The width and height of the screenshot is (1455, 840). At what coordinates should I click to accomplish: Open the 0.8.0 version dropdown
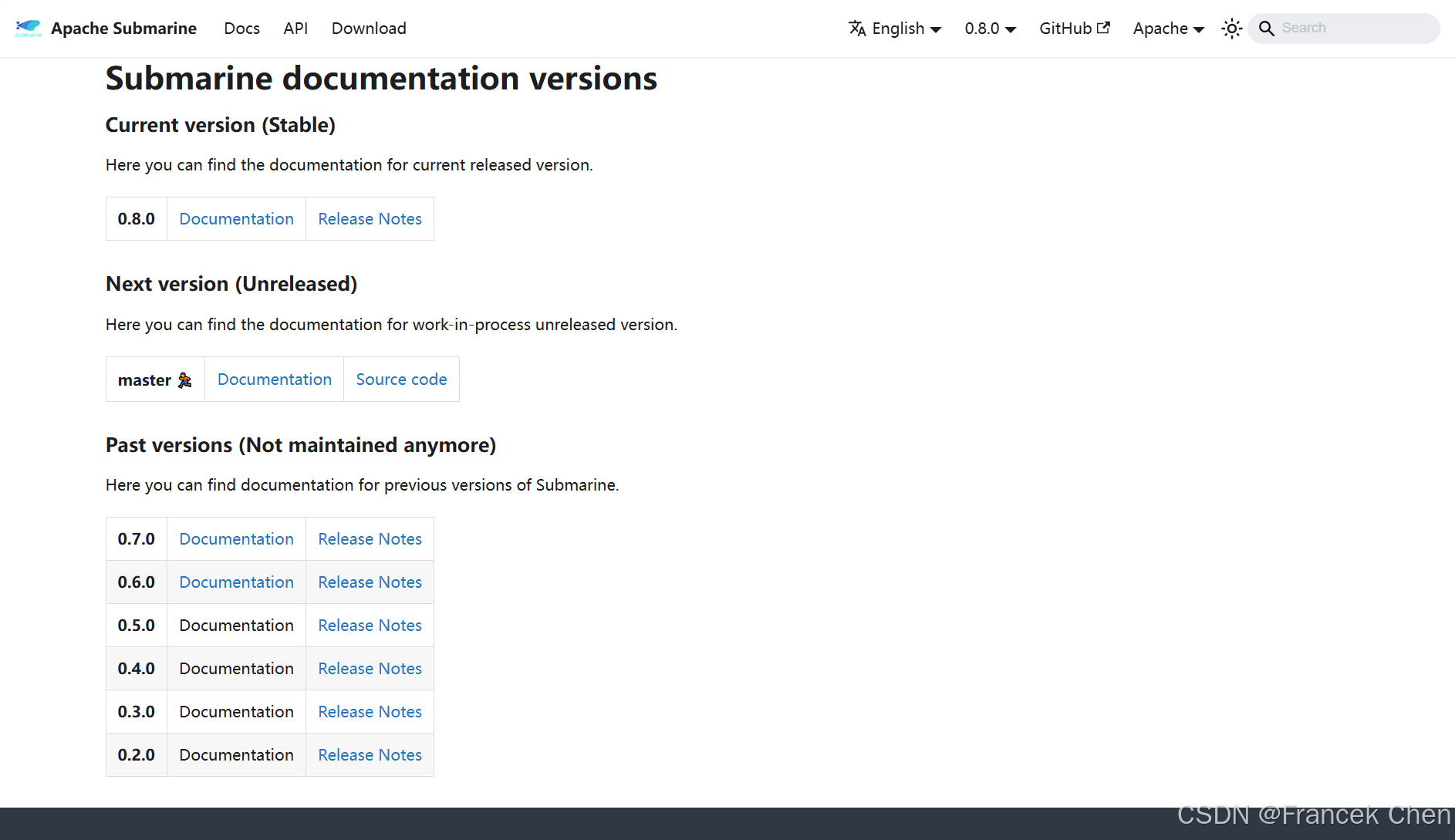[990, 29]
